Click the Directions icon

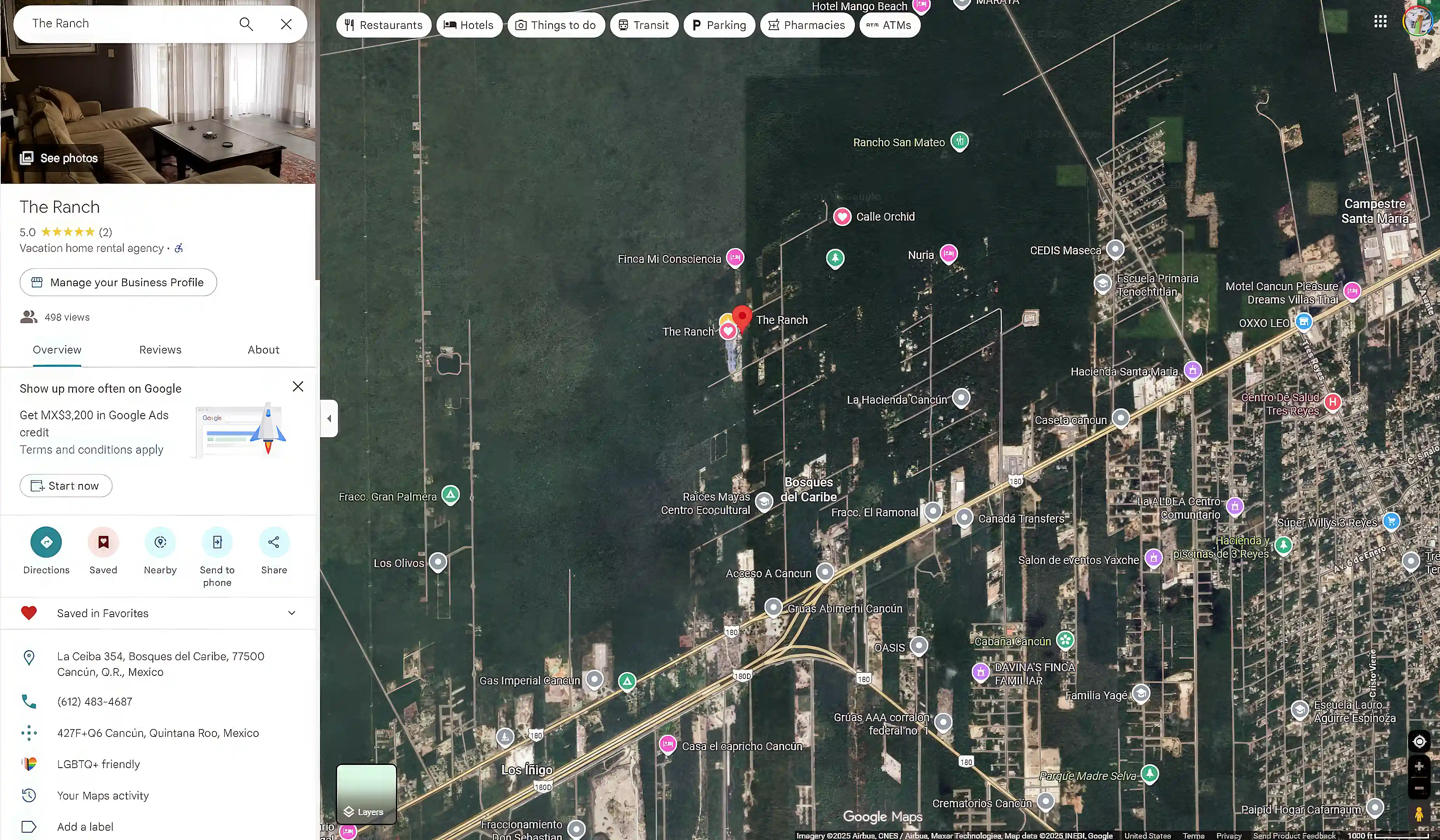[x=46, y=542]
